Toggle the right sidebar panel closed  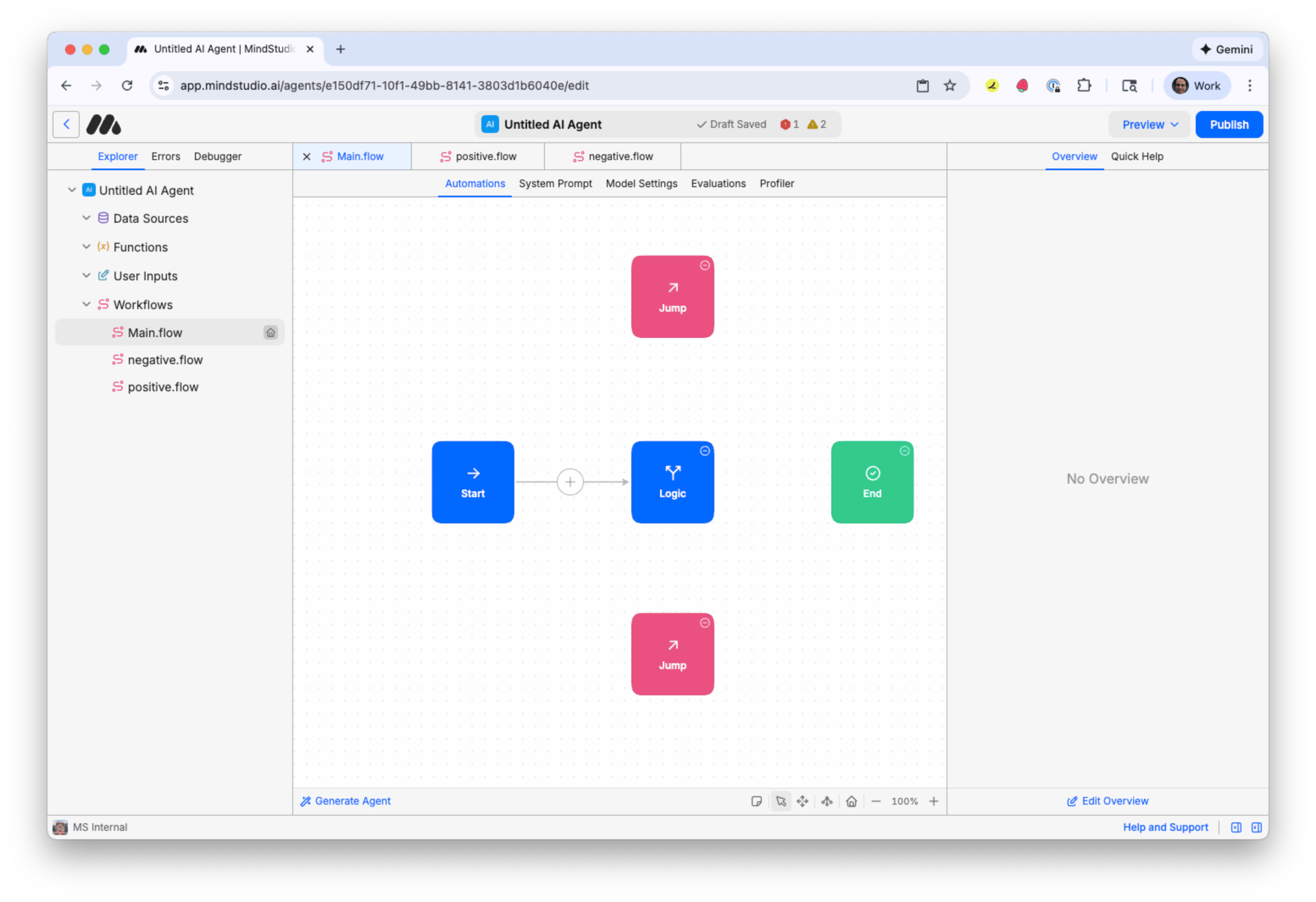(1258, 827)
